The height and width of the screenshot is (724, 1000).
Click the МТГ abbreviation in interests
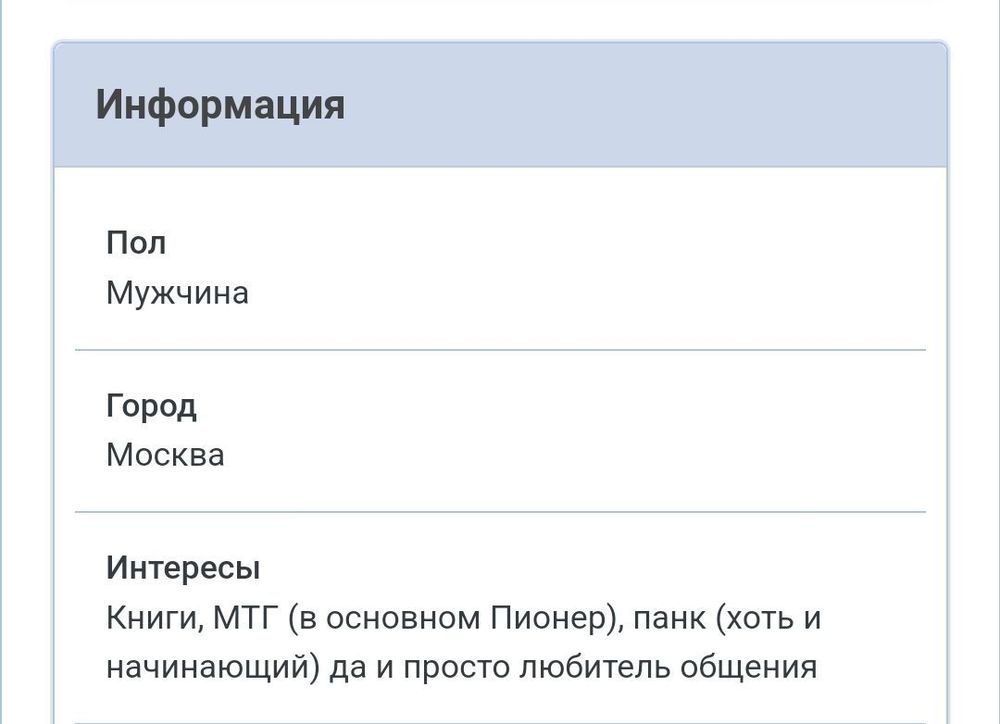tap(243, 618)
